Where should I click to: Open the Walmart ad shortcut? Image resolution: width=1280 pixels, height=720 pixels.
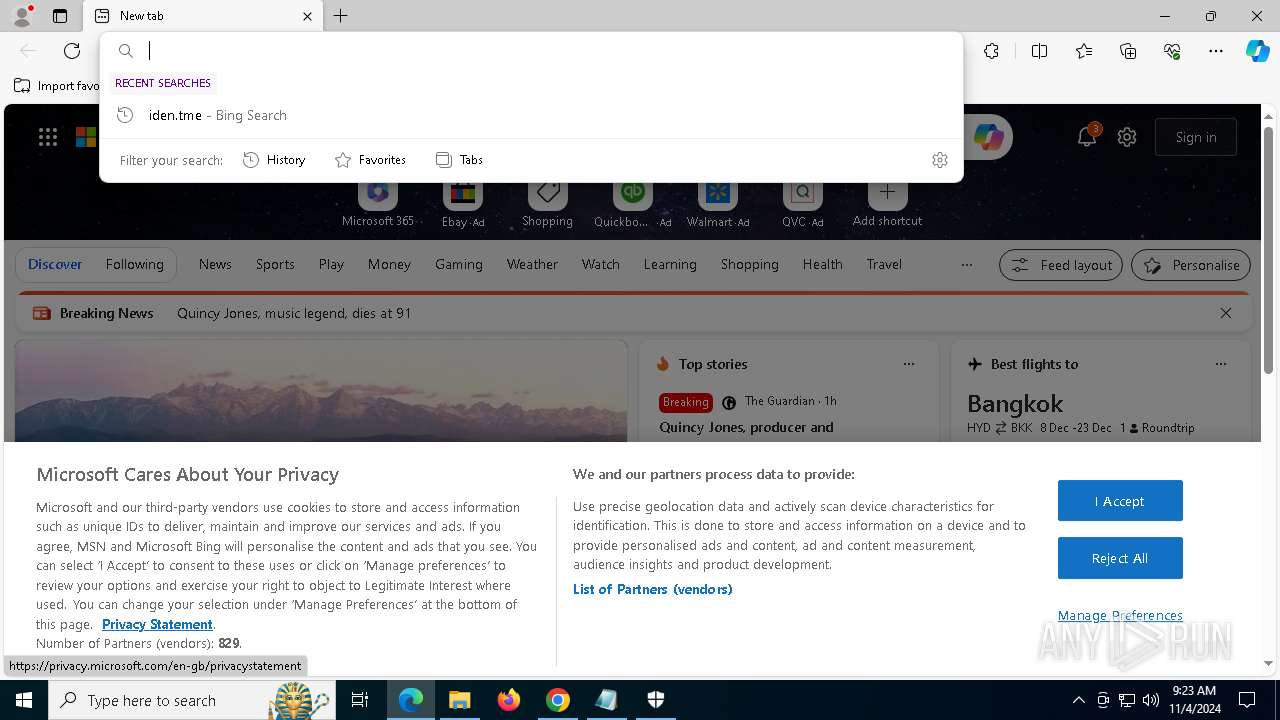[x=718, y=204]
